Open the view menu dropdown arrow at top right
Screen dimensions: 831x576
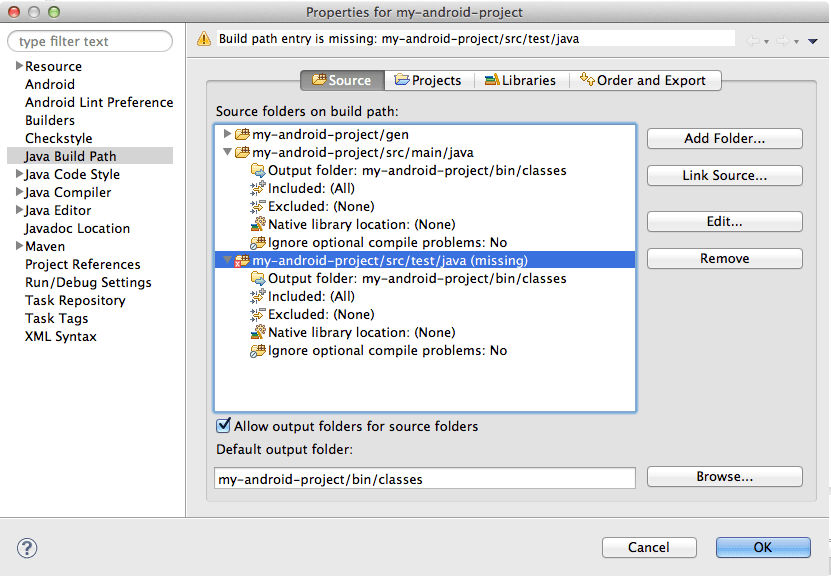[812, 41]
